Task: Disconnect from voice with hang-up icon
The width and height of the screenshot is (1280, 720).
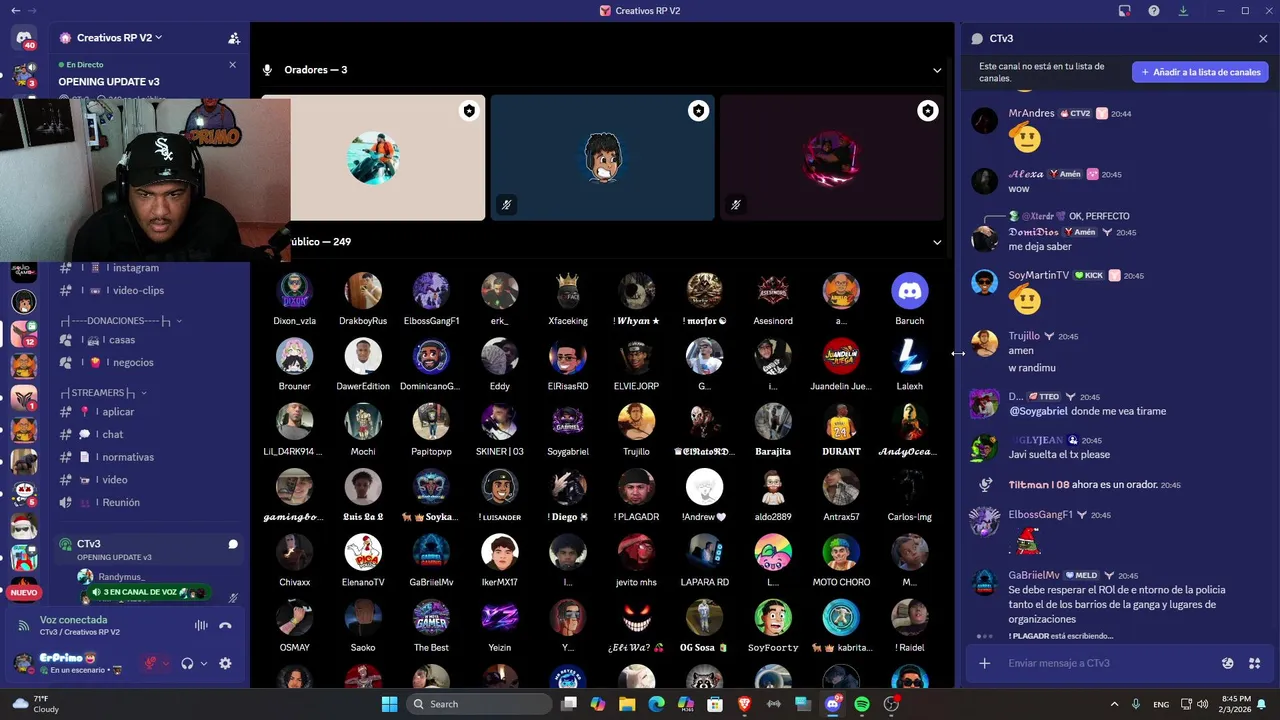Action: click(226, 625)
